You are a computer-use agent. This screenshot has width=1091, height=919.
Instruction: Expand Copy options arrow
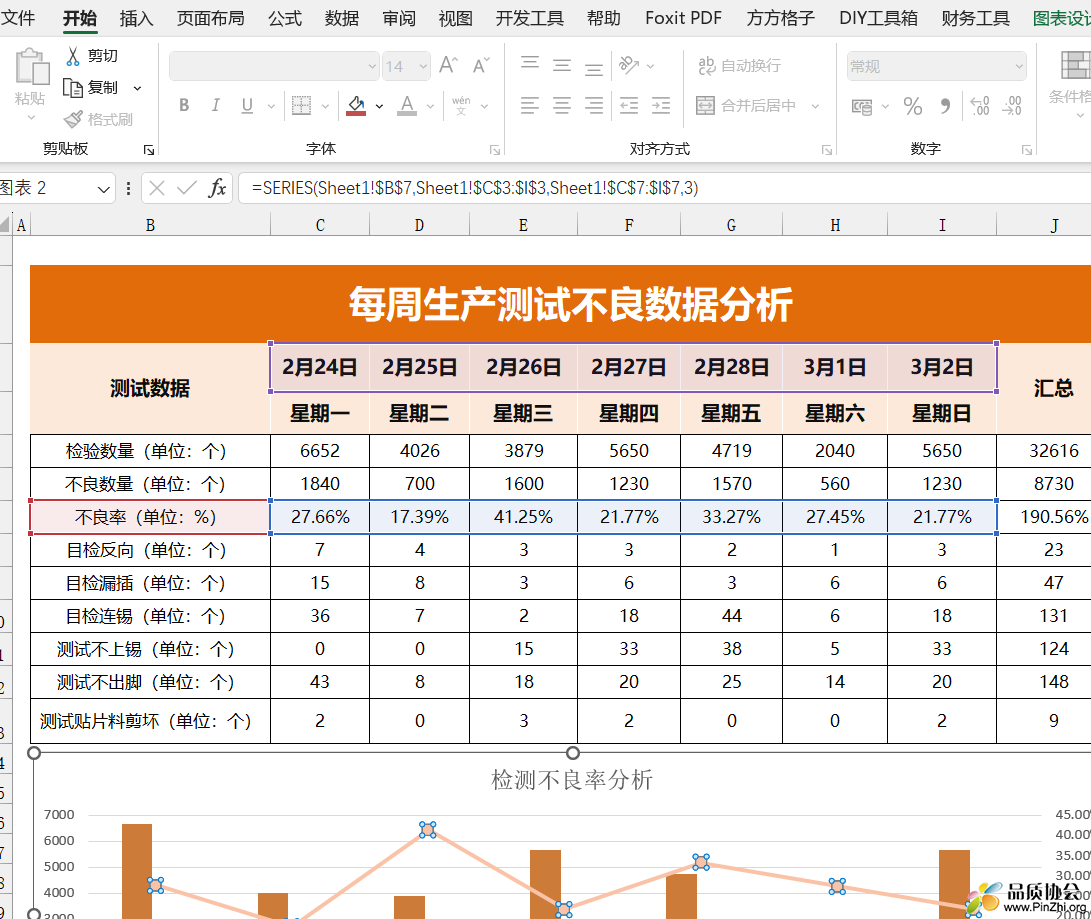pyautogui.click(x=137, y=88)
